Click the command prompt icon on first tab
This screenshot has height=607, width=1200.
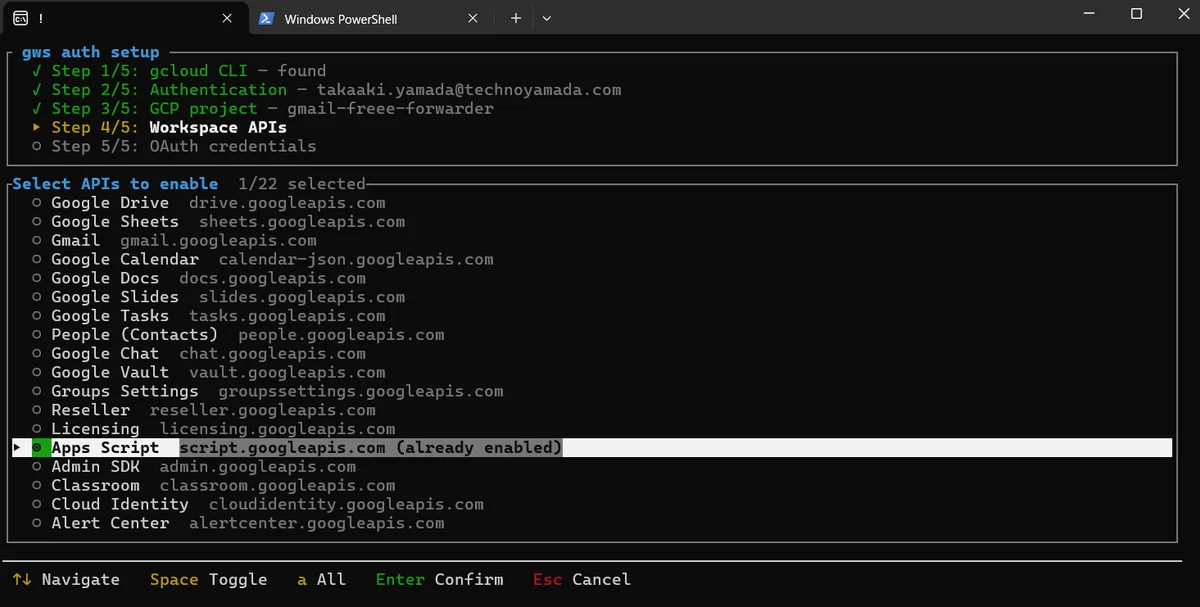point(20,18)
